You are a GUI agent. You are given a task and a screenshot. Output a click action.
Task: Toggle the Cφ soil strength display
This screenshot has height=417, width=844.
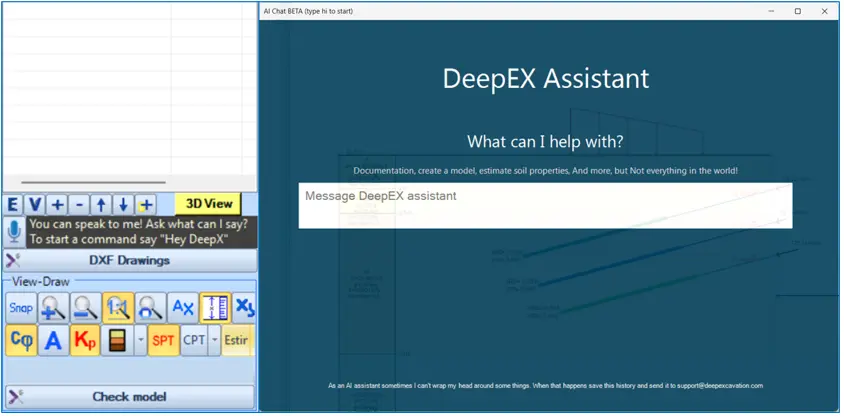point(21,341)
